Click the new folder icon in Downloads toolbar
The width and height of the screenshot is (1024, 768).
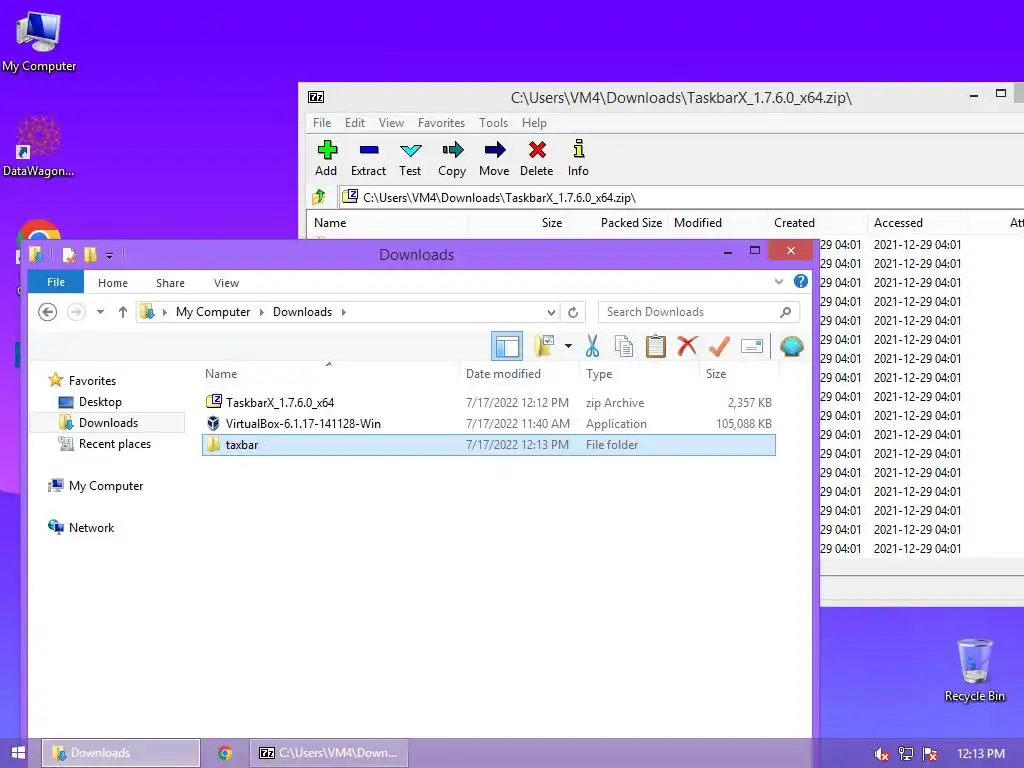point(543,346)
